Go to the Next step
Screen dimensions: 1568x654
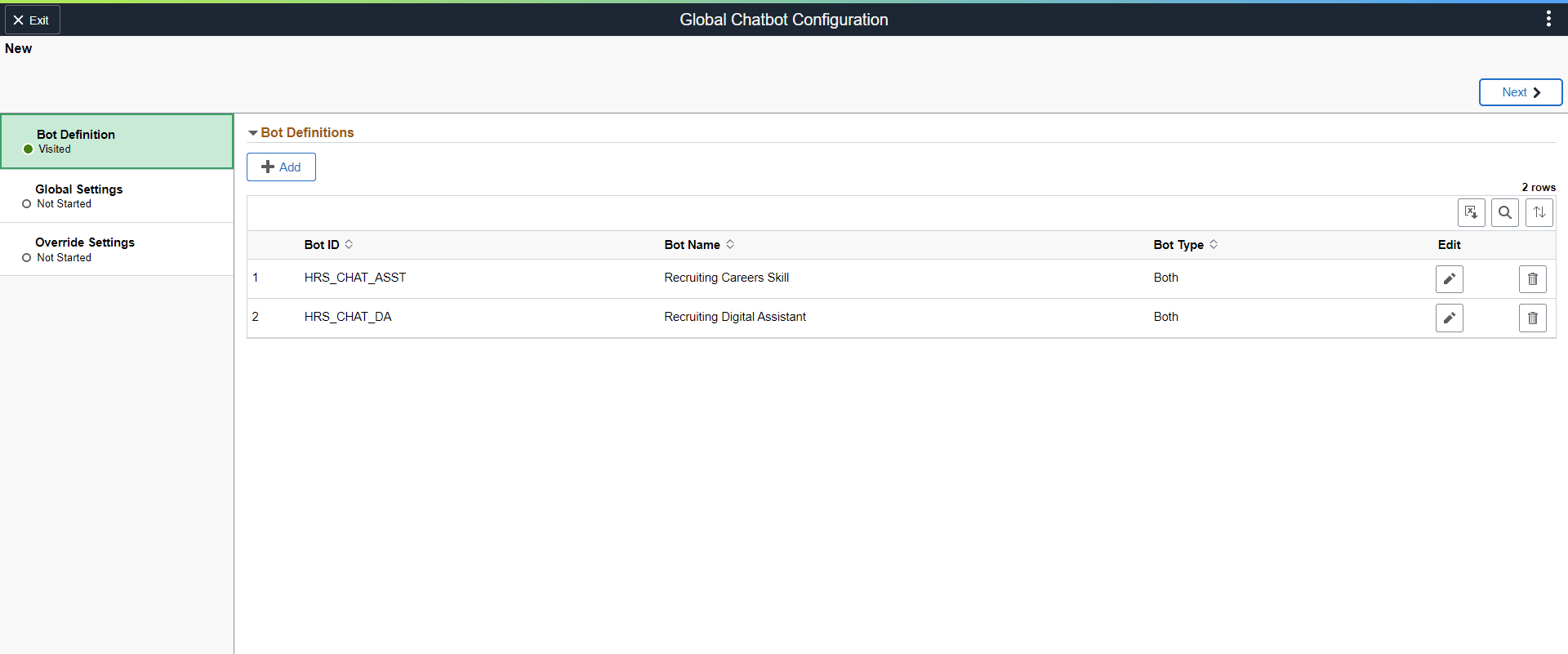point(1520,92)
